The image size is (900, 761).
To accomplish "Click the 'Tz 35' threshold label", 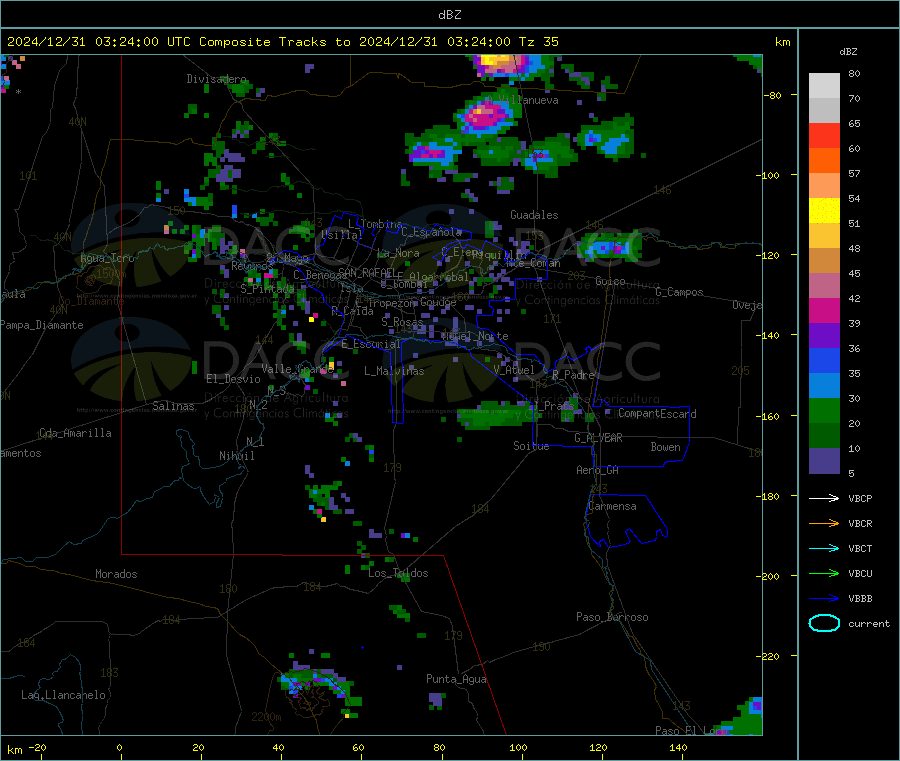I will tap(538, 42).
